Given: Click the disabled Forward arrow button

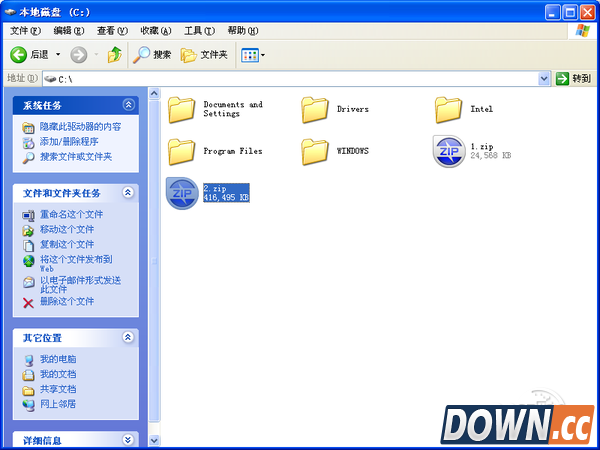Looking at the screenshot, I should [78, 55].
